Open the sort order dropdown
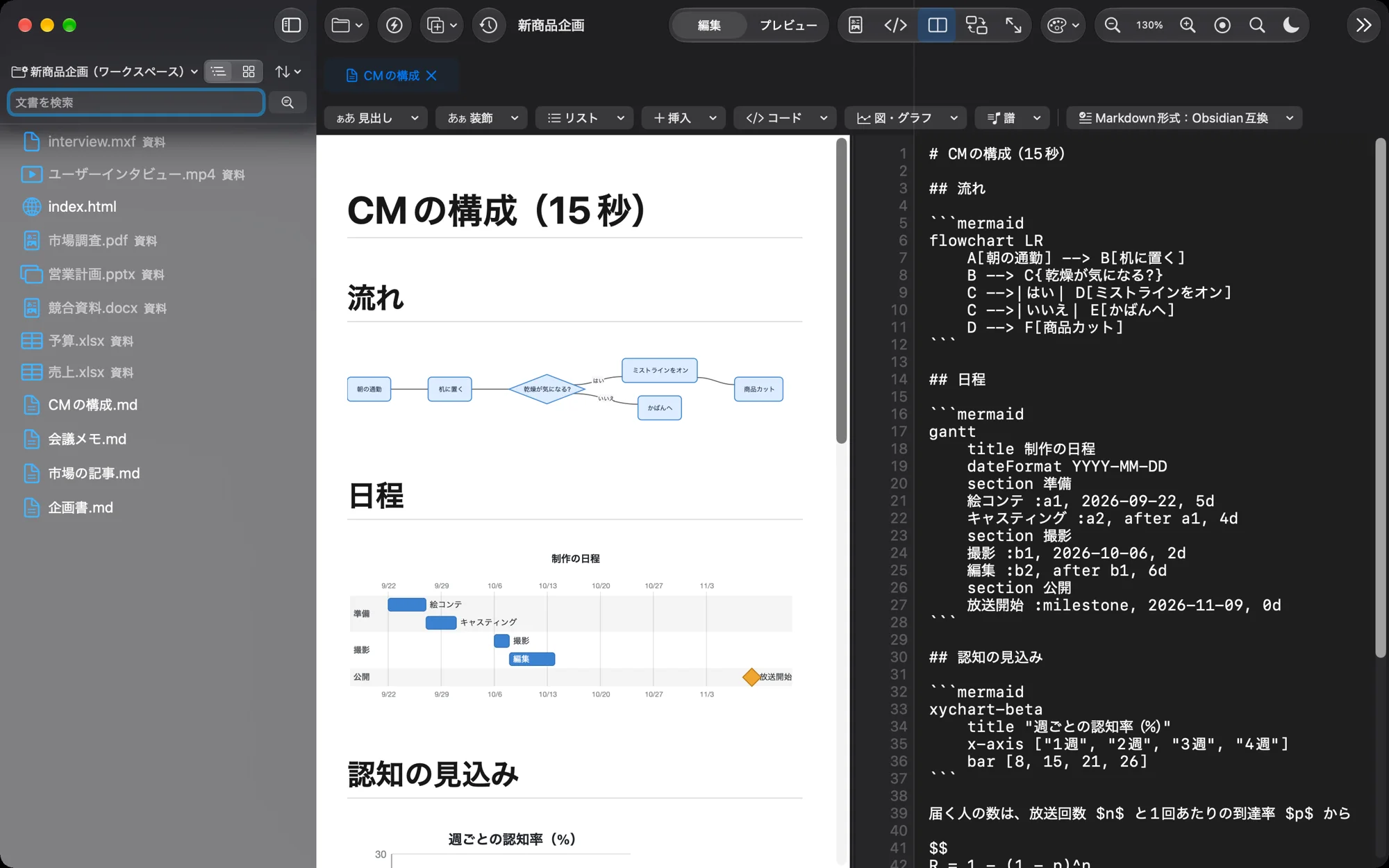Screen dimensions: 1389x868 point(288,72)
